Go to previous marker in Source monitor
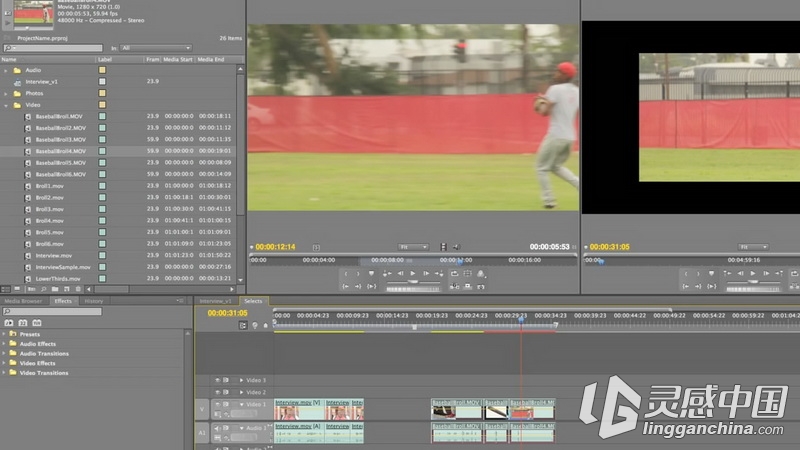Viewport: 800px width, 450px height. 387,274
